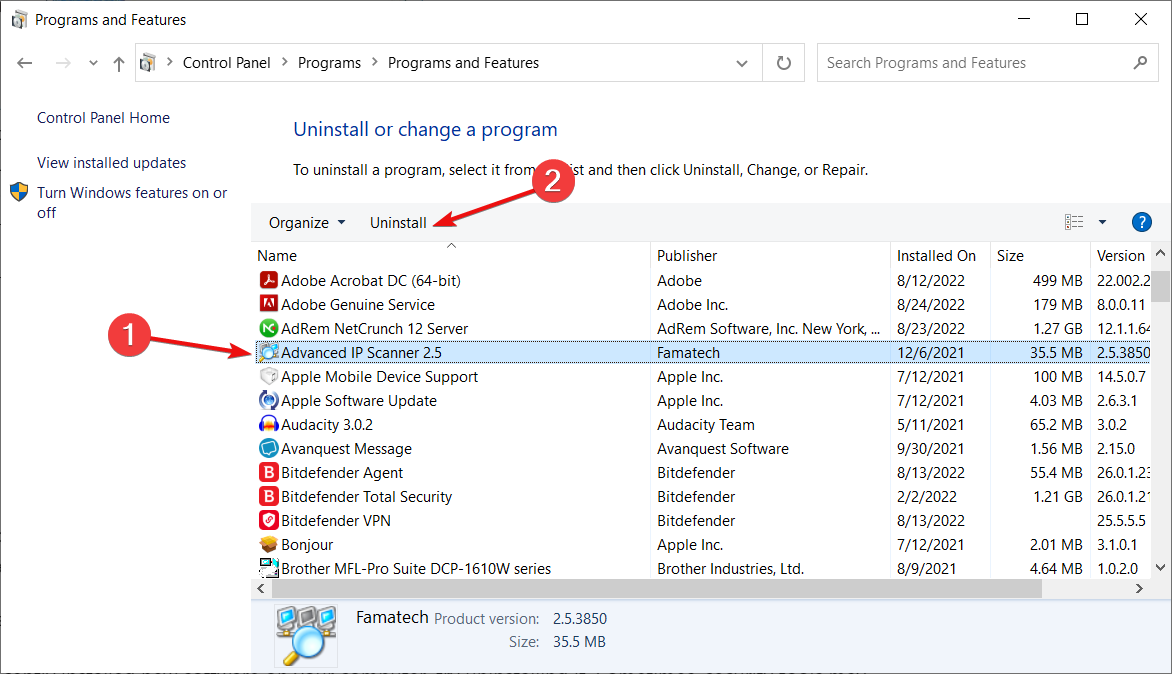This screenshot has height=674, width=1172.
Task: Click the Uninstall toolbar button
Action: [x=398, y=223]
